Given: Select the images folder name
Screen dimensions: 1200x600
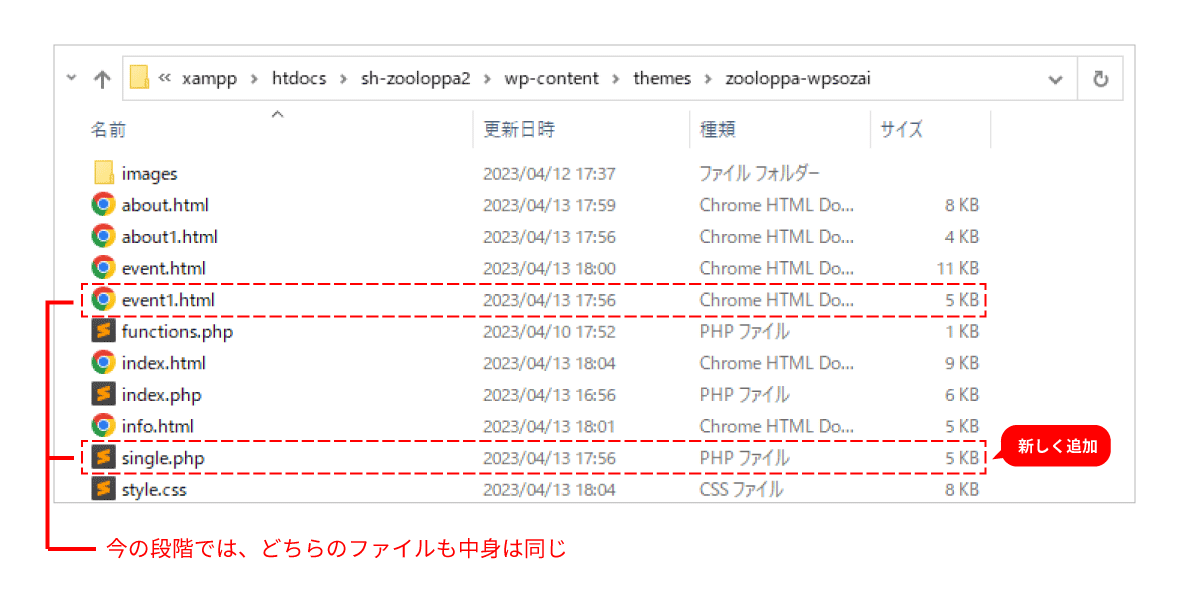Looking at the screenshot, I should pyautogui.click(x=150, y=174).
